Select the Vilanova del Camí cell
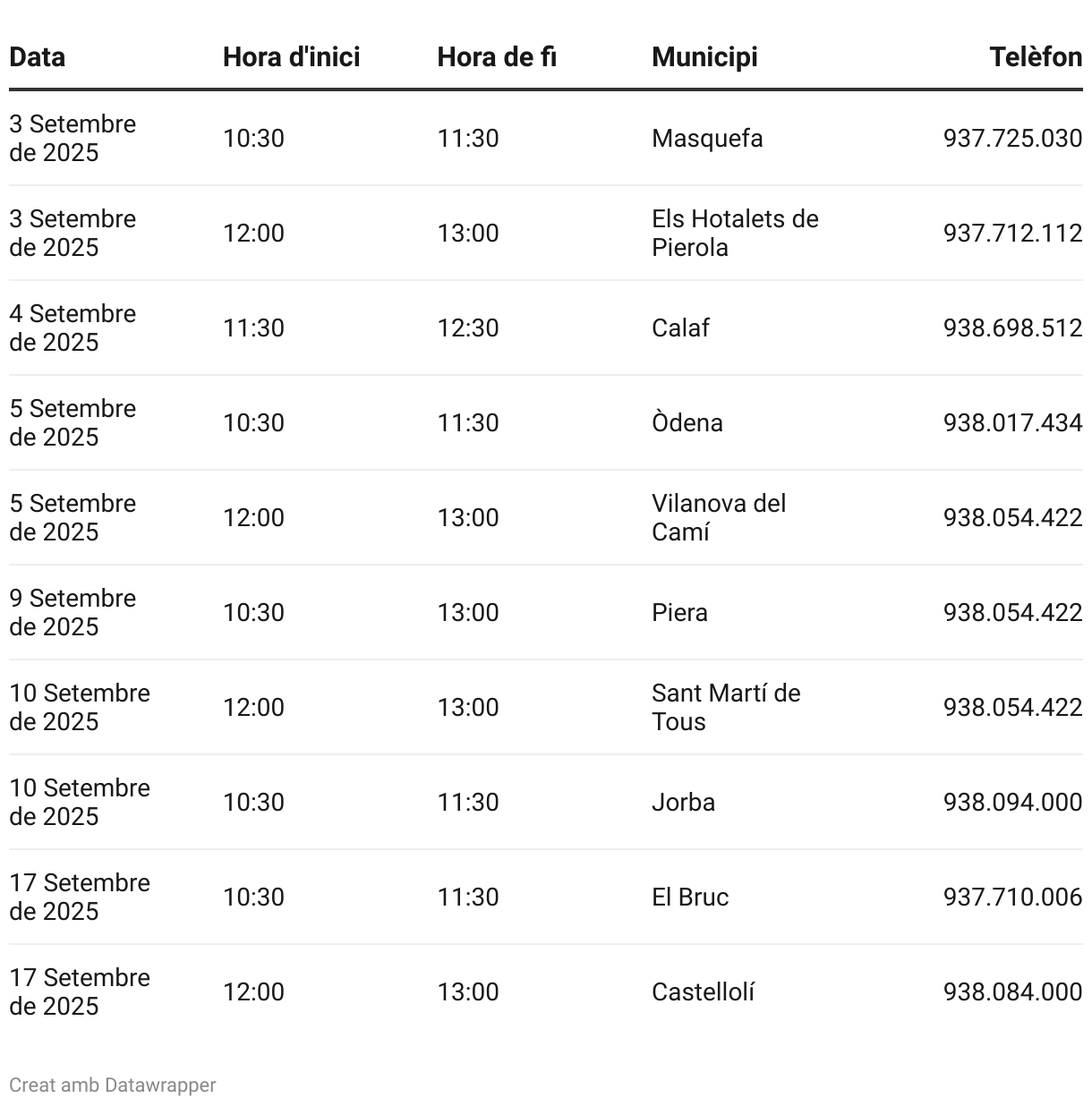1092x1106 pixels. pyautogui.click(x=719, y=517)
